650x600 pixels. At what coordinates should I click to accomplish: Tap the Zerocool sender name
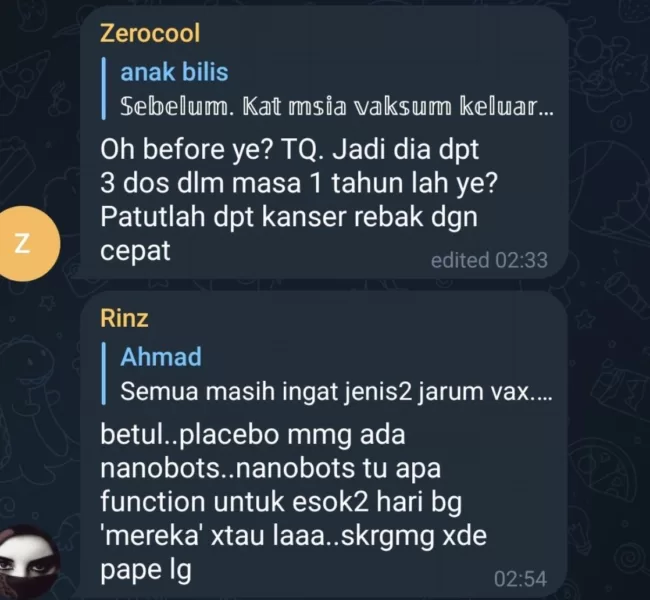(150, 33)
